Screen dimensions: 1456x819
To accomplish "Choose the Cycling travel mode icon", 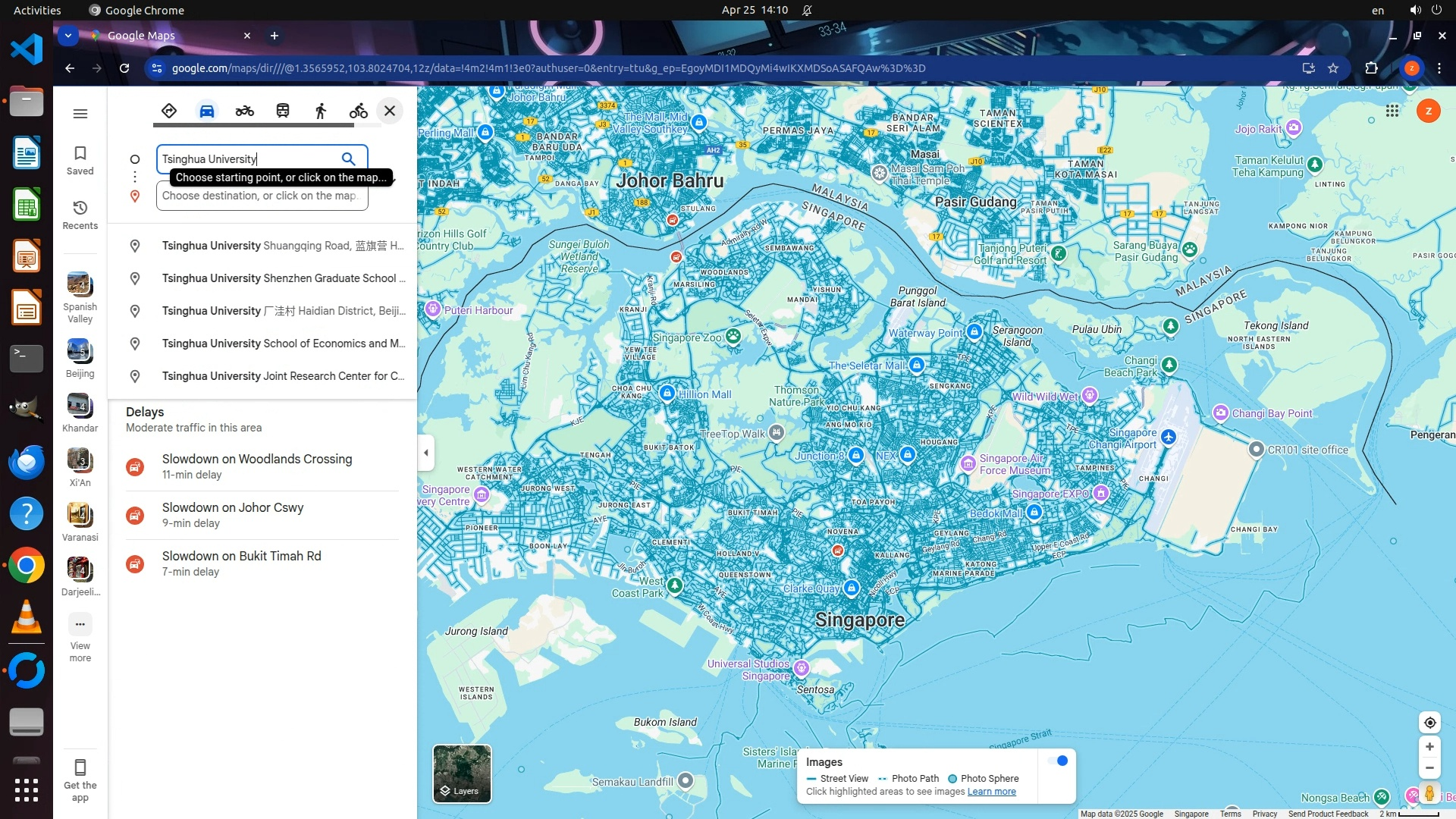I will click(358, 111).
